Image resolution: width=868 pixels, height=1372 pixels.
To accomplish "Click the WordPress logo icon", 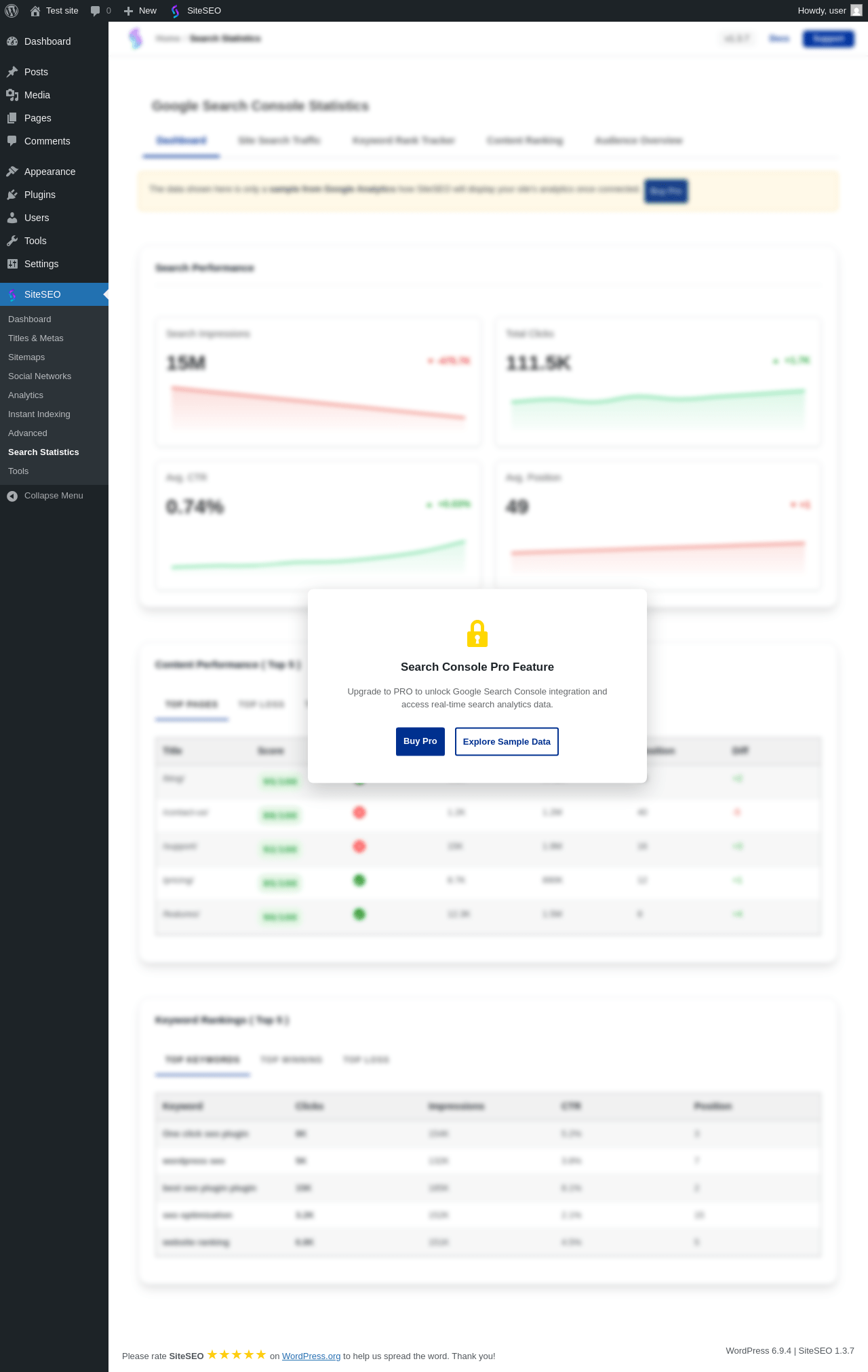I will pos(12,11).
